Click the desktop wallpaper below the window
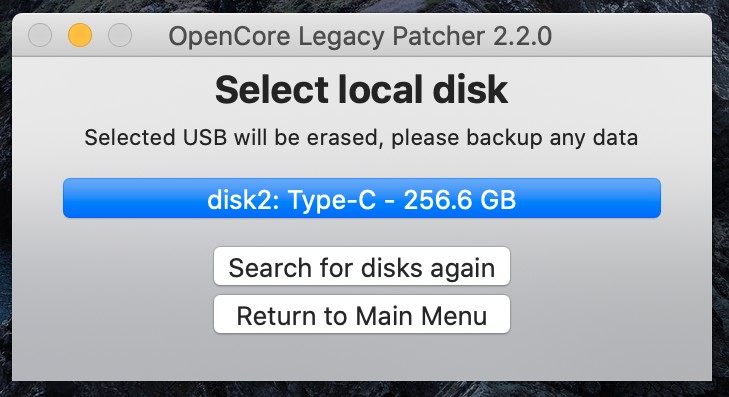 point(364,390)
